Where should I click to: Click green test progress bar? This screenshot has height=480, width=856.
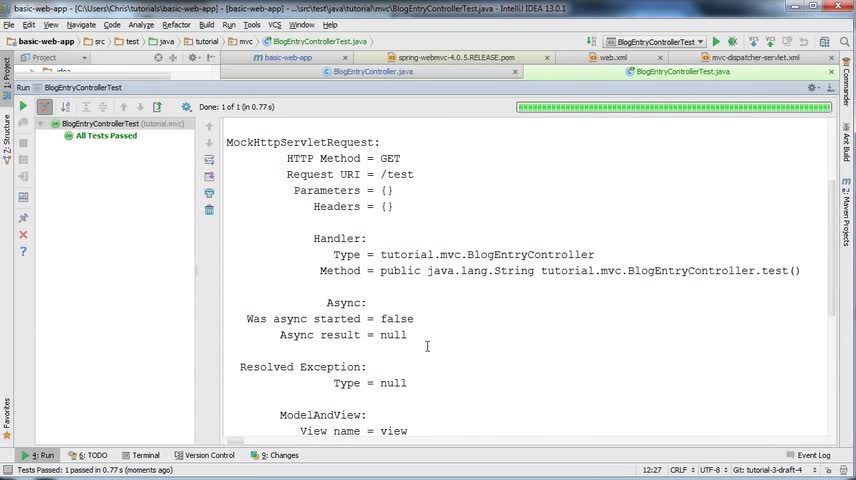click(x=674, y=107)
